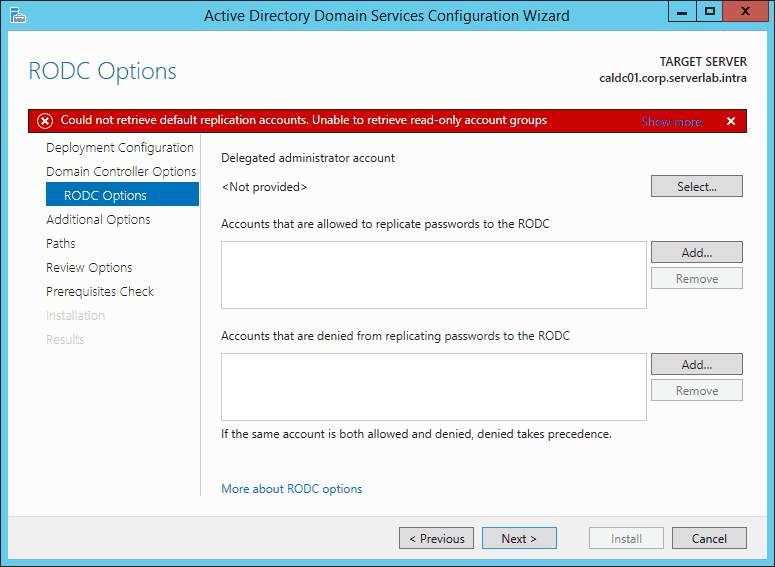Minimize the wizard window
The image size is (775, 567).
pyautogui.click(x=682, y=11)
